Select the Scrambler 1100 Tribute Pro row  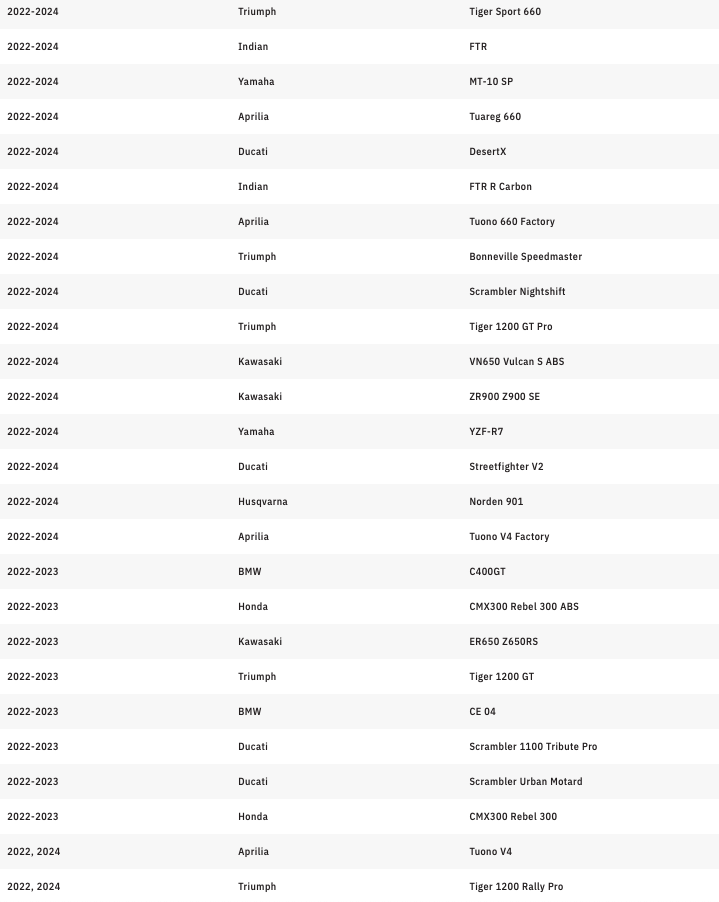pyautogui.click(x=533, y=747)
